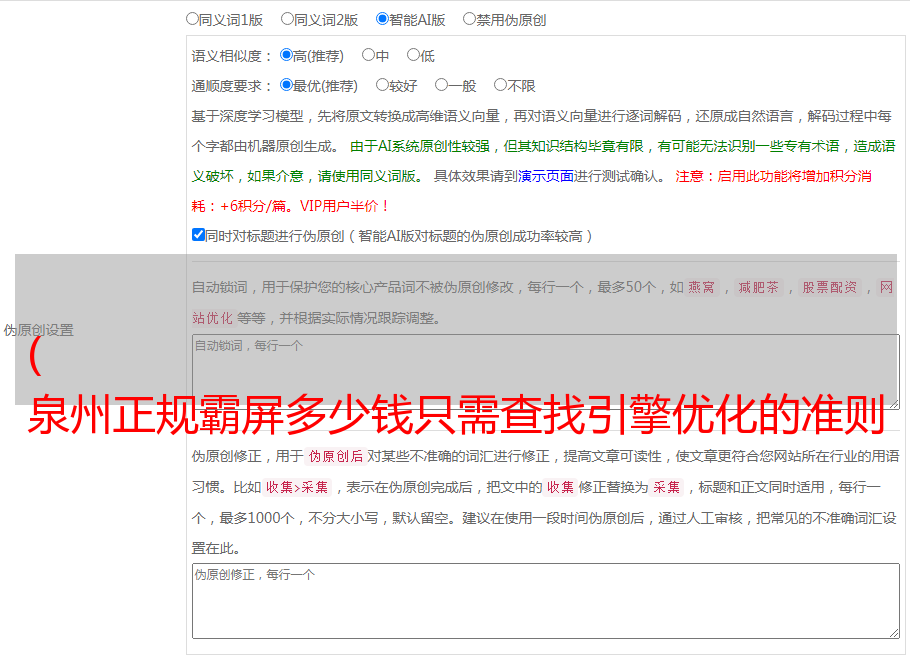The image size is (911, 658).
Task: Click the 减肥茶 example keyword
Action: [x=758, y=287]
